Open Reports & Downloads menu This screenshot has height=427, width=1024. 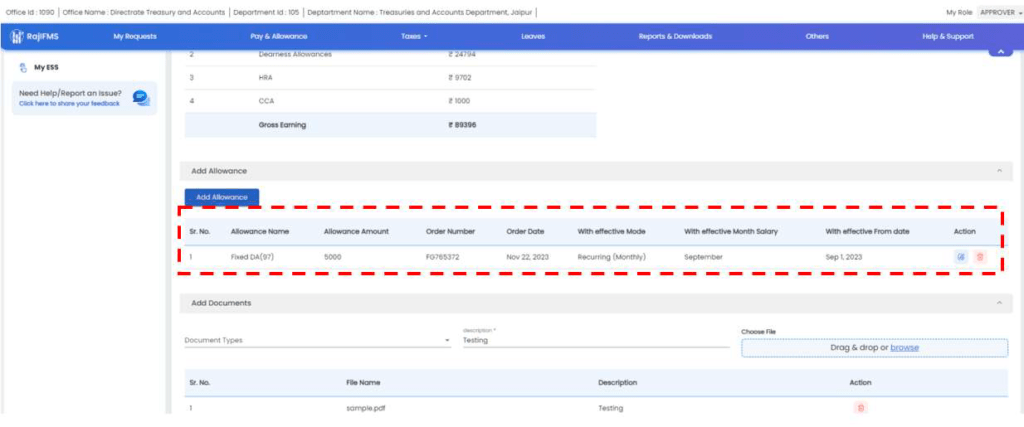coord(675,37)
